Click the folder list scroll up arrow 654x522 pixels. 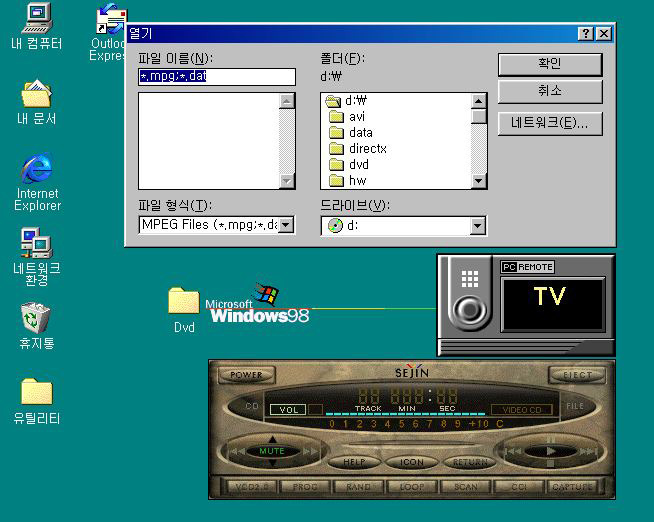478,101
